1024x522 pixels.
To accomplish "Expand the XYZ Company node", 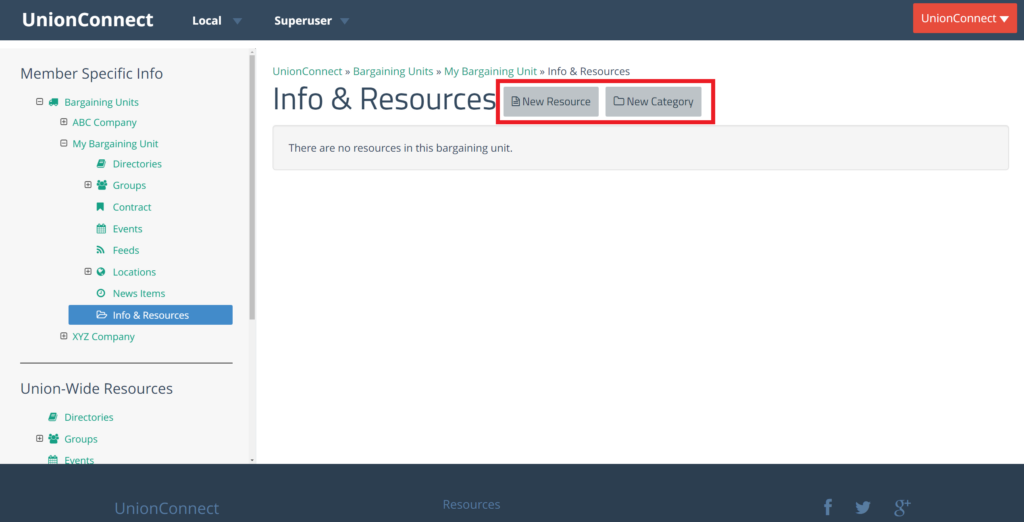I will [x=63, y=336].
